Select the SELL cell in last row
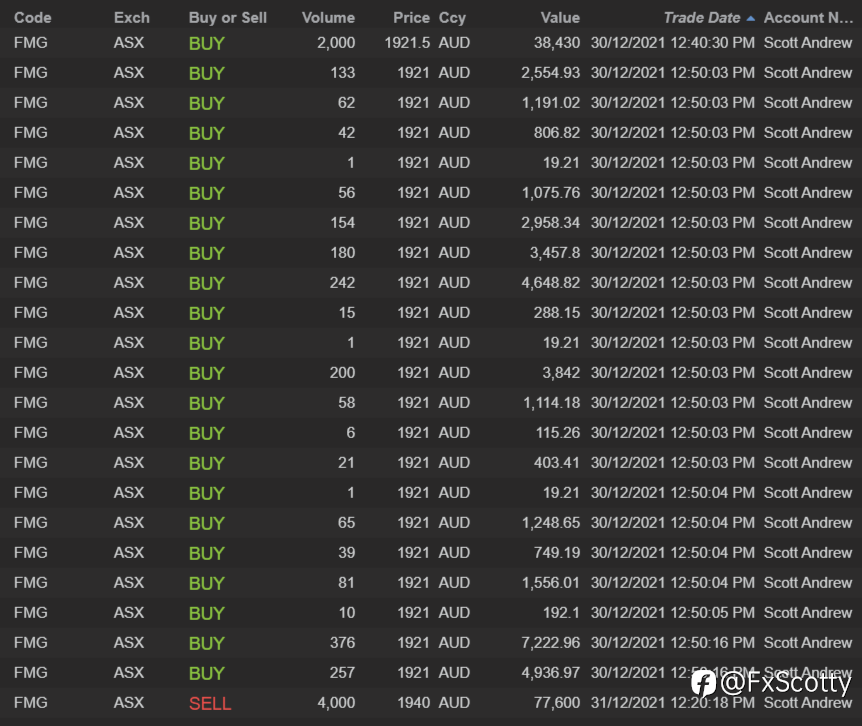862x726 pixels. click(210, 703)
